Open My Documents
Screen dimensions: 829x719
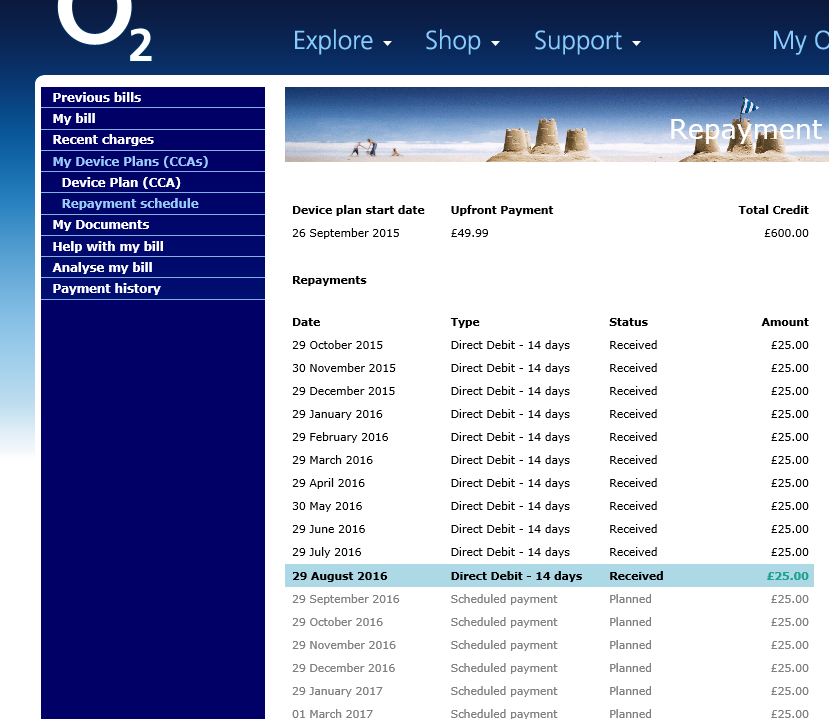click(x=100, y=224)
